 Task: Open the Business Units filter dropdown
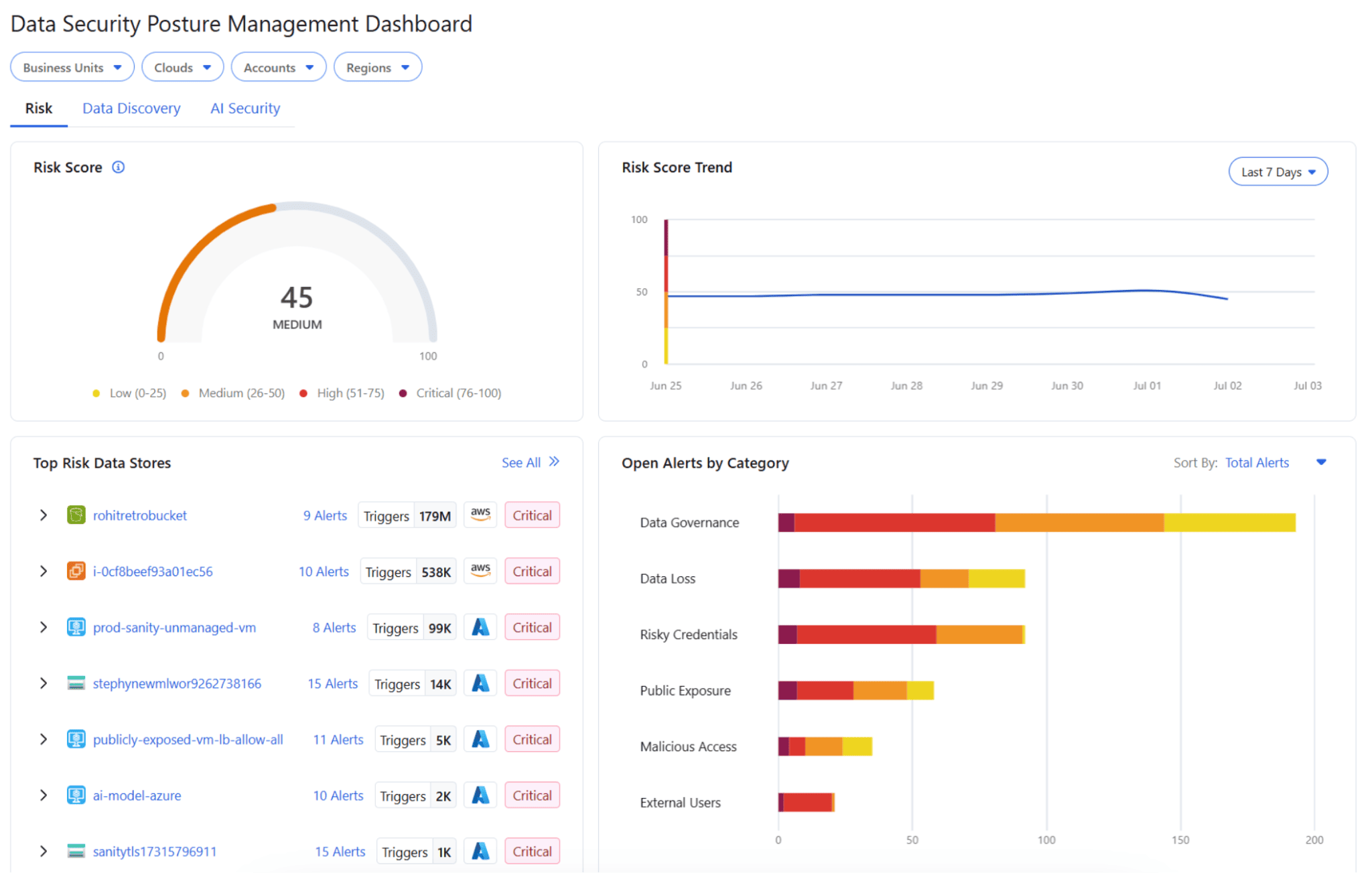[x=72, y=67]
